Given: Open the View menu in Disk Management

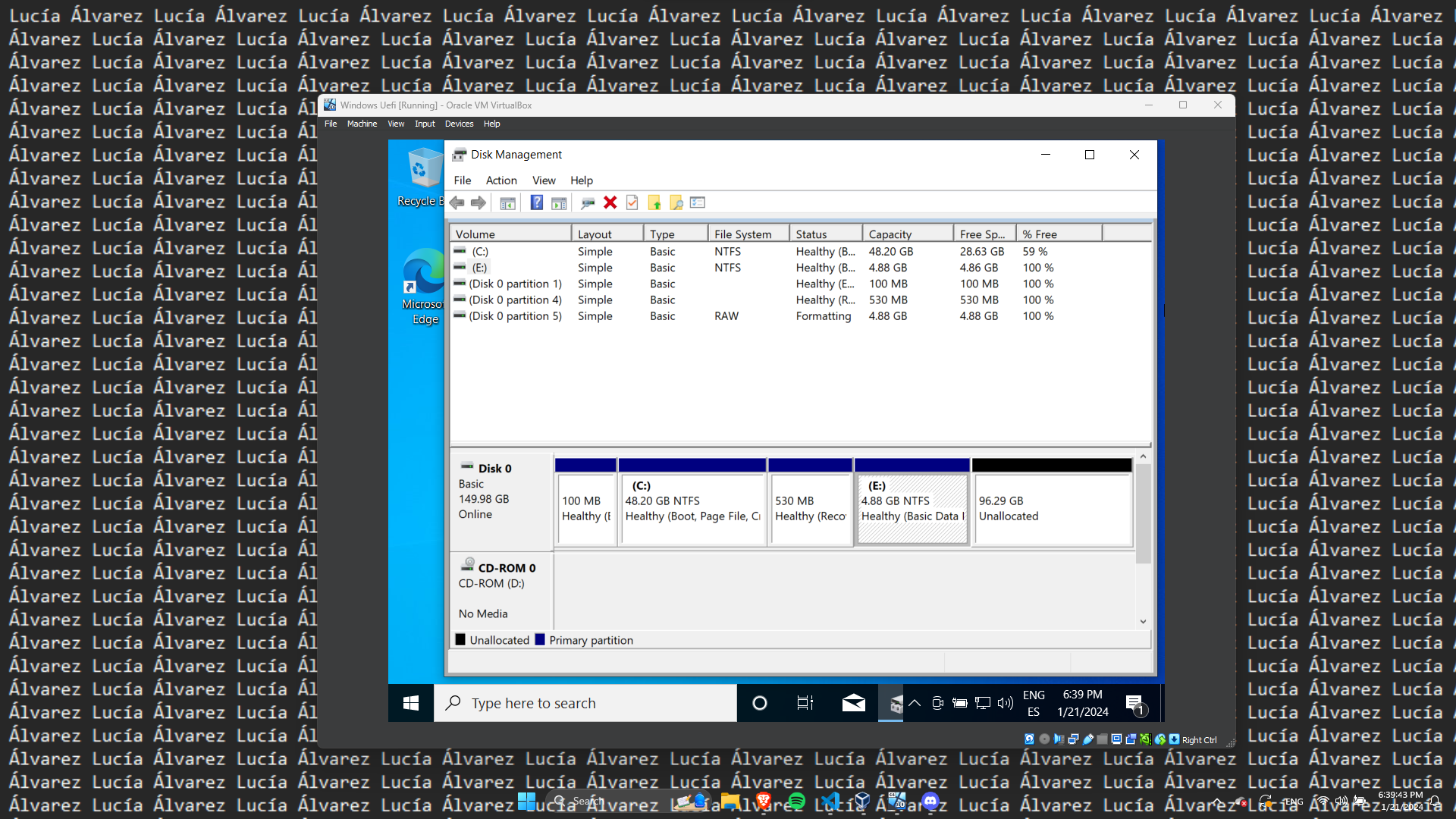Looking at the screenshot, I should coord(543,180).
